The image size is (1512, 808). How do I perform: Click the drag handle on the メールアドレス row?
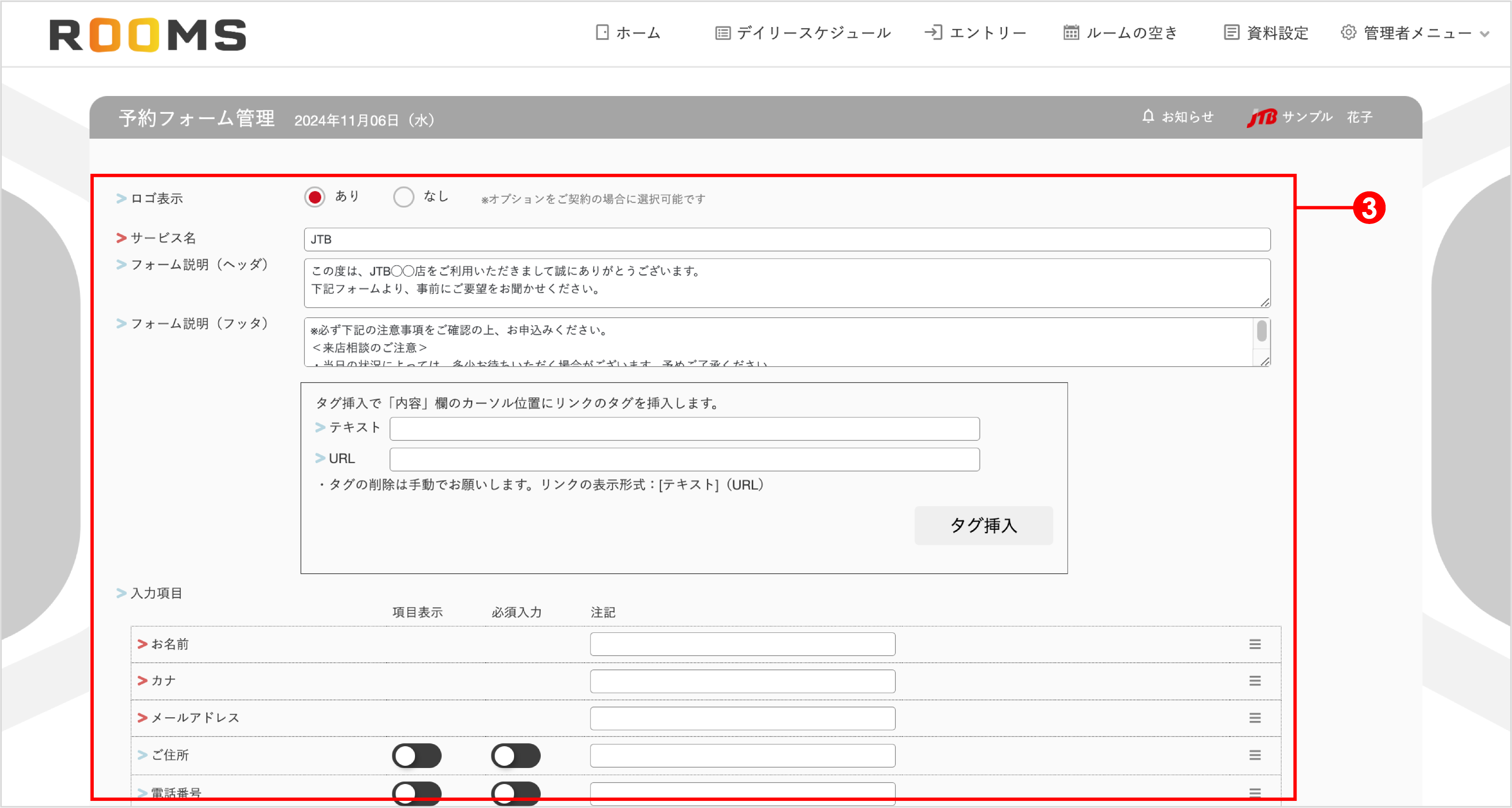1255,718
